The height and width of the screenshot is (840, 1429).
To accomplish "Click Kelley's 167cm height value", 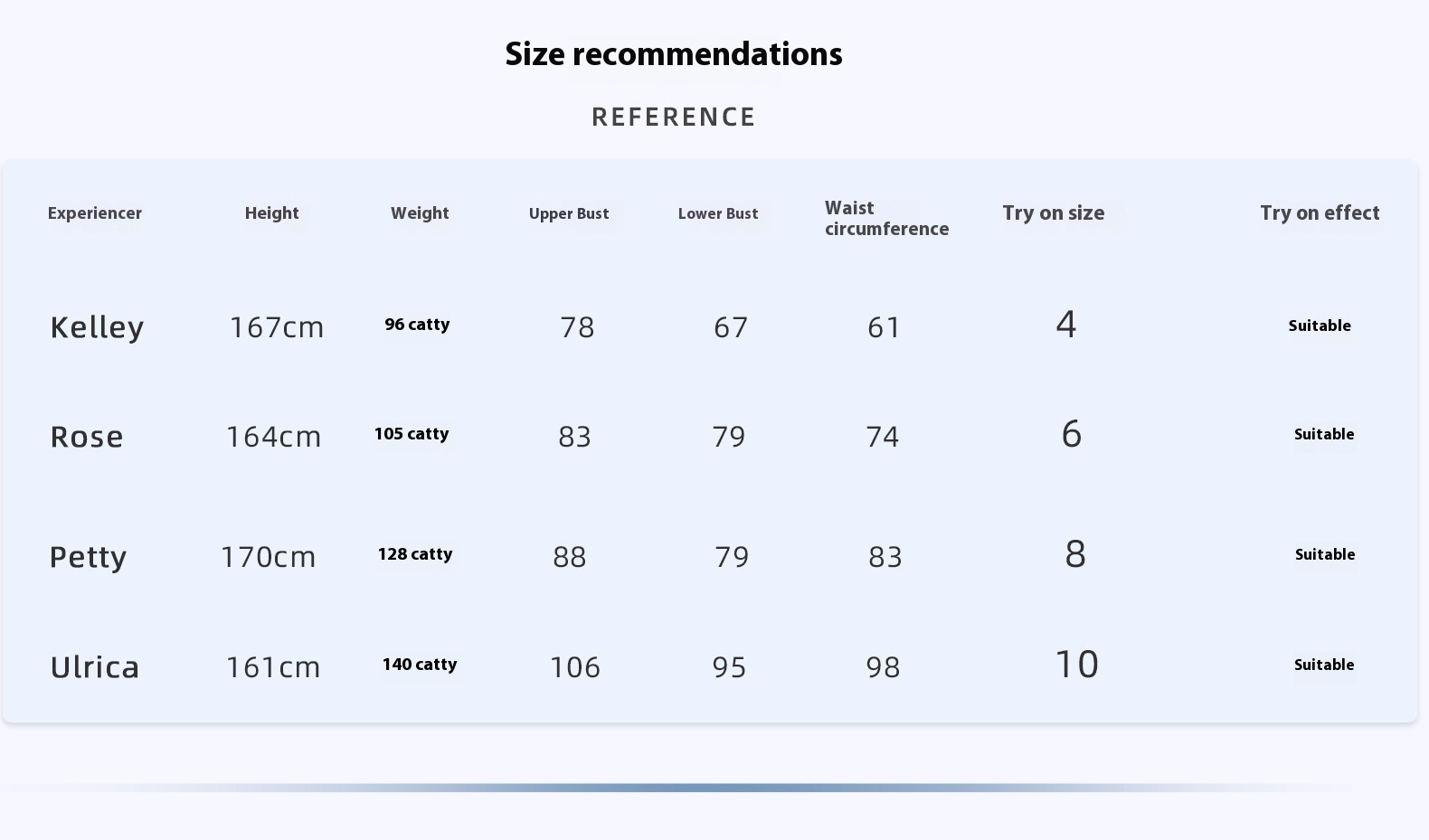I will coord(277,327).
